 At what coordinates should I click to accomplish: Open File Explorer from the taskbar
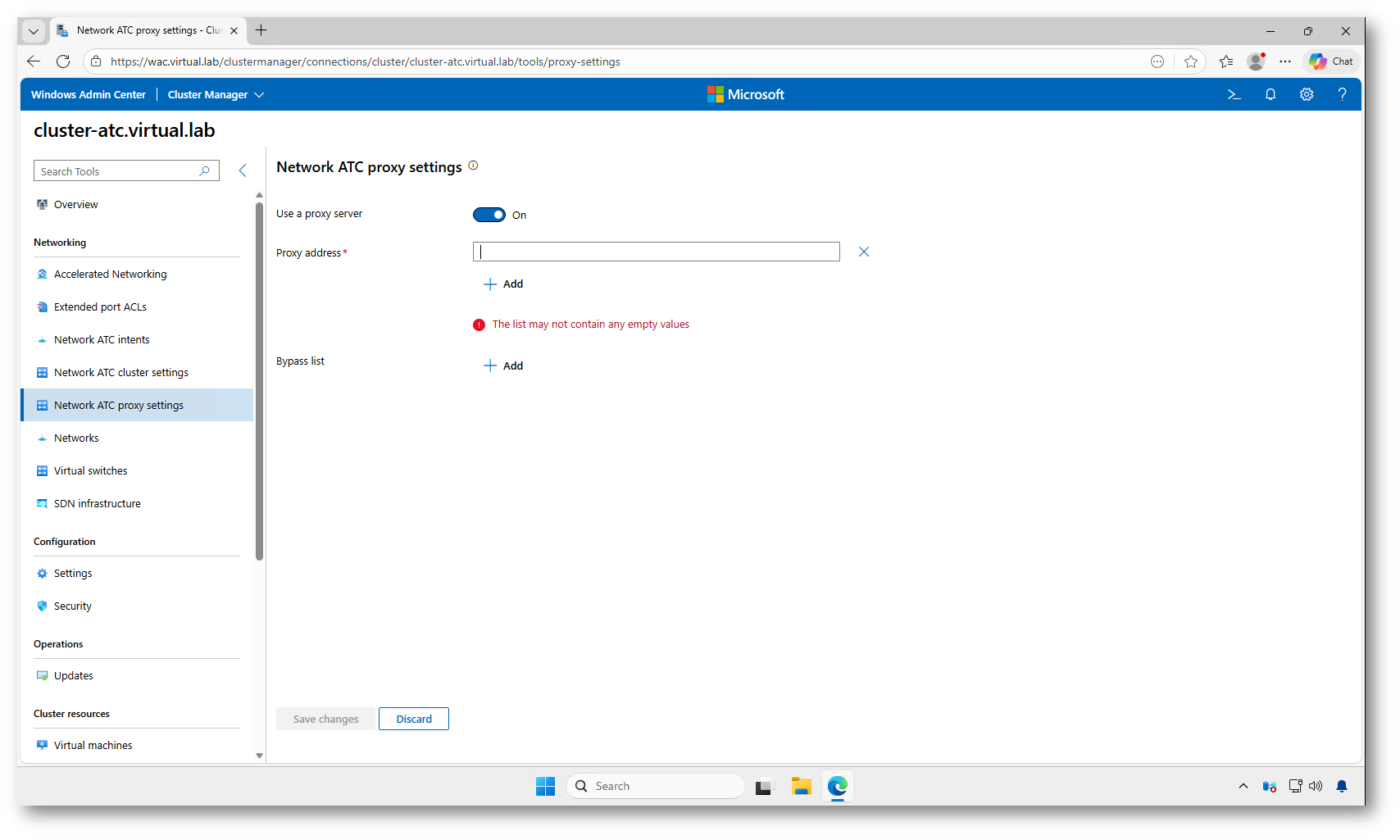coord(801,787)
